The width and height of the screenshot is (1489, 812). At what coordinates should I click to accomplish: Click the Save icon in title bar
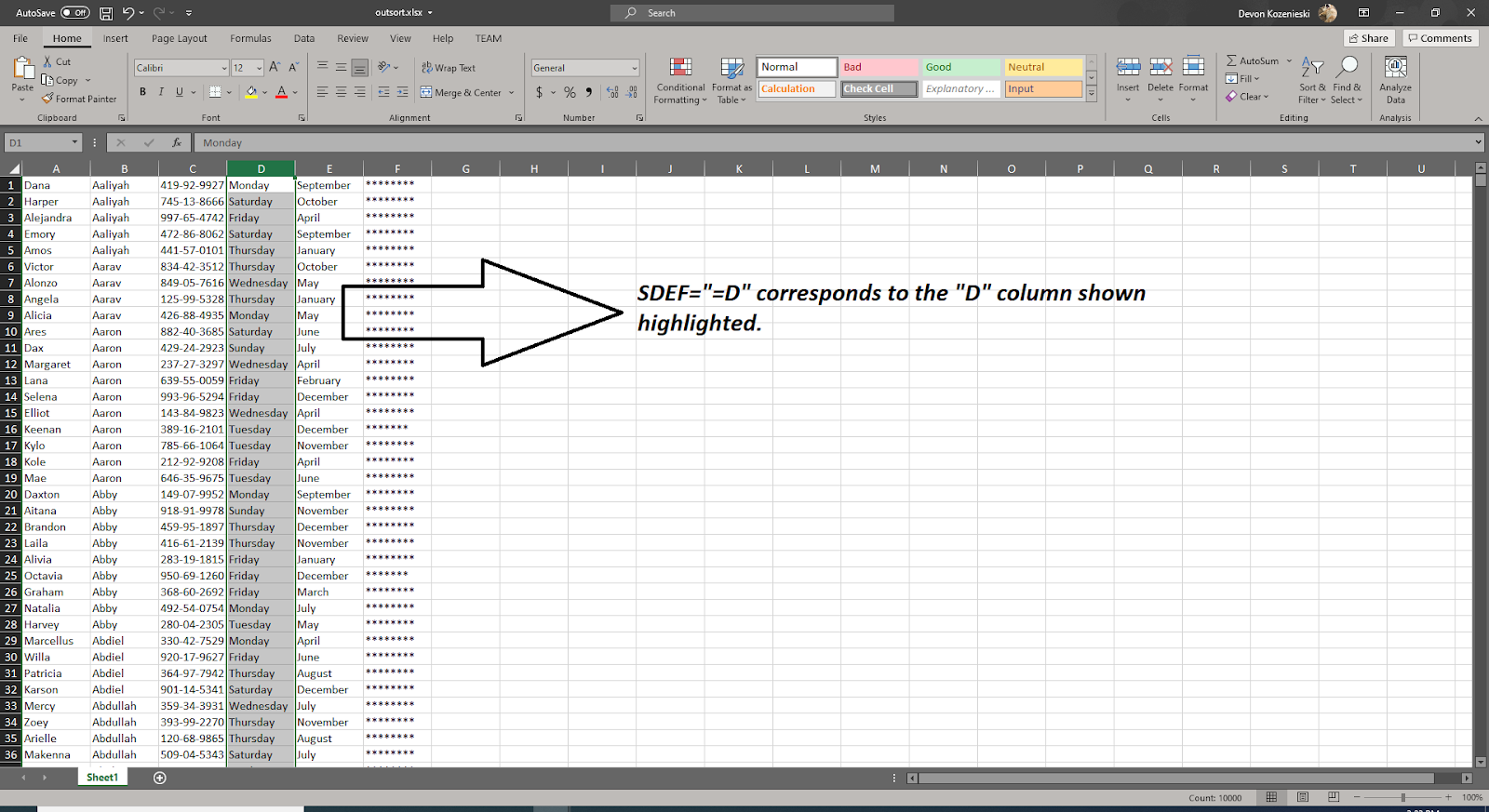106,13
